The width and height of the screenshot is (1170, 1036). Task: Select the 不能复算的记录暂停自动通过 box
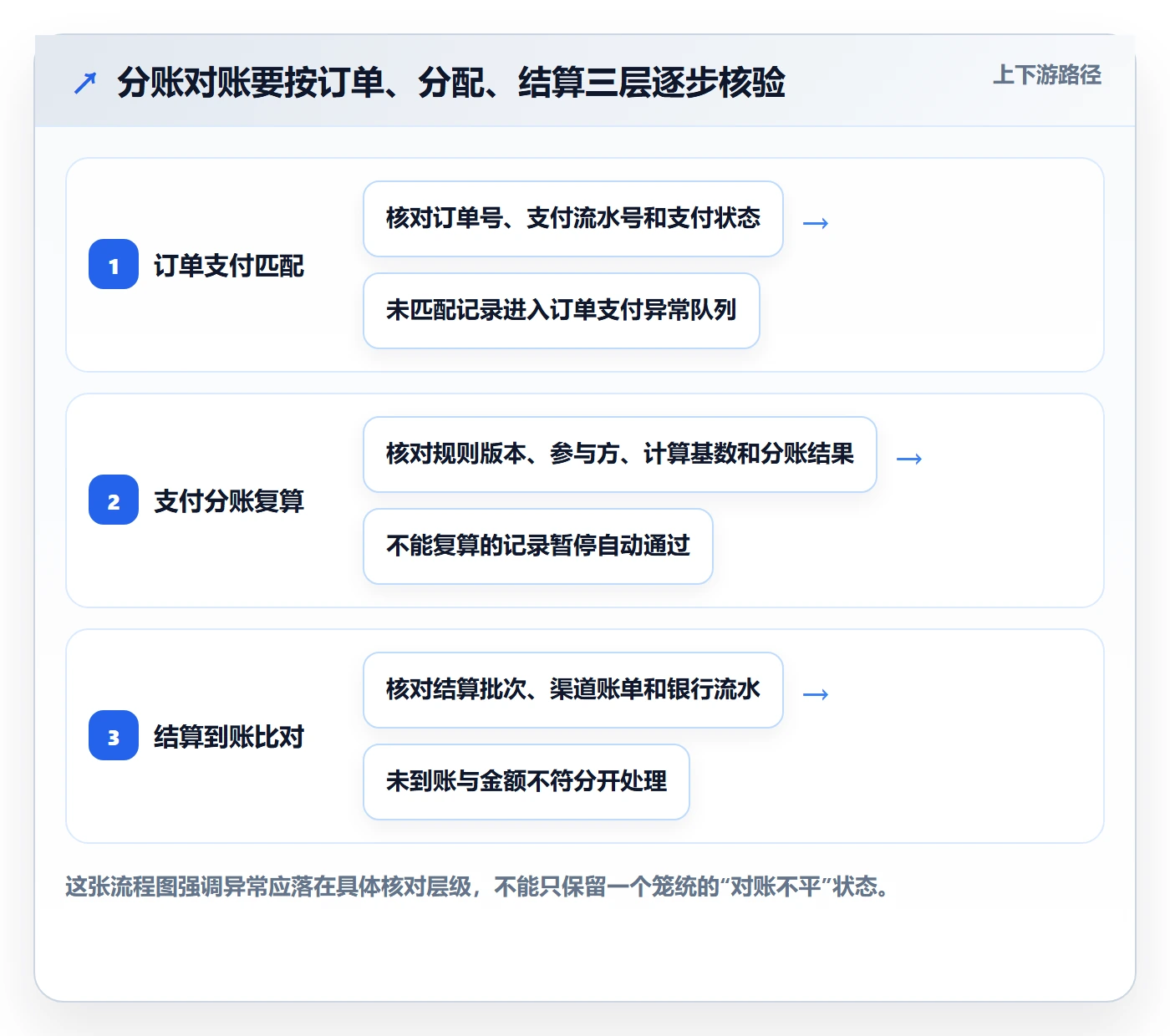538,546
